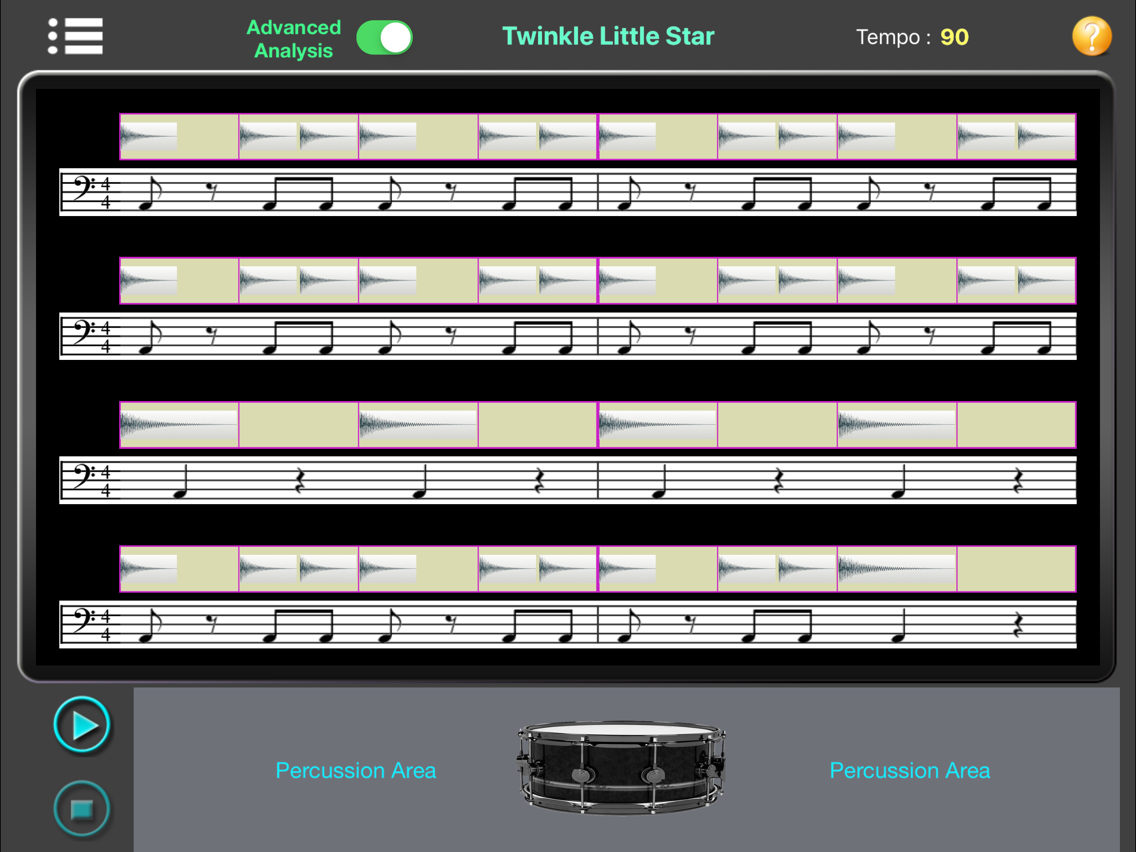Tap the right Percussion Area label

[910, 770]
